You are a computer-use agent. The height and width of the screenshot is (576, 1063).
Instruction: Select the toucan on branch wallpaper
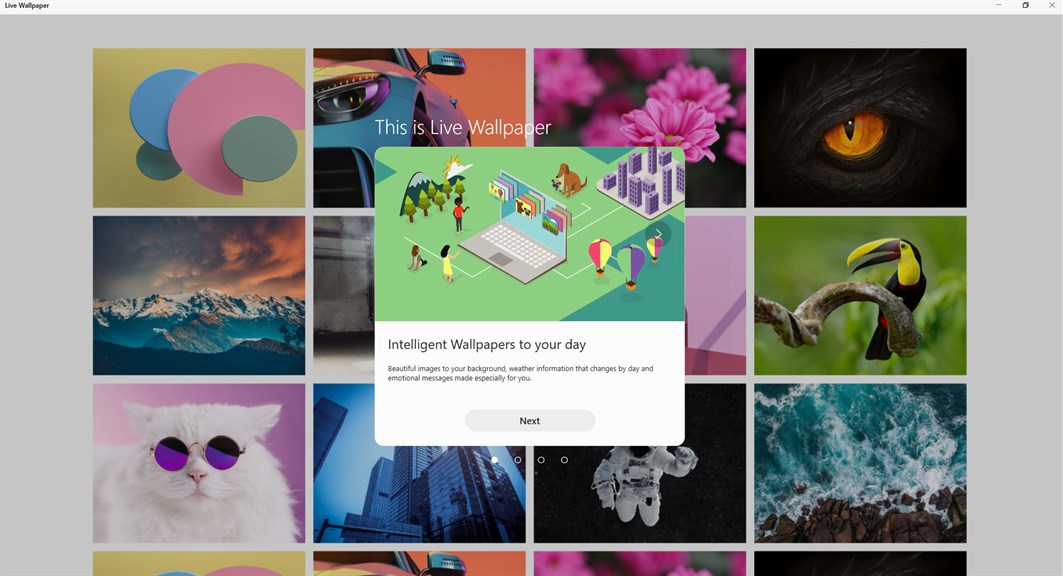(860, 295)
